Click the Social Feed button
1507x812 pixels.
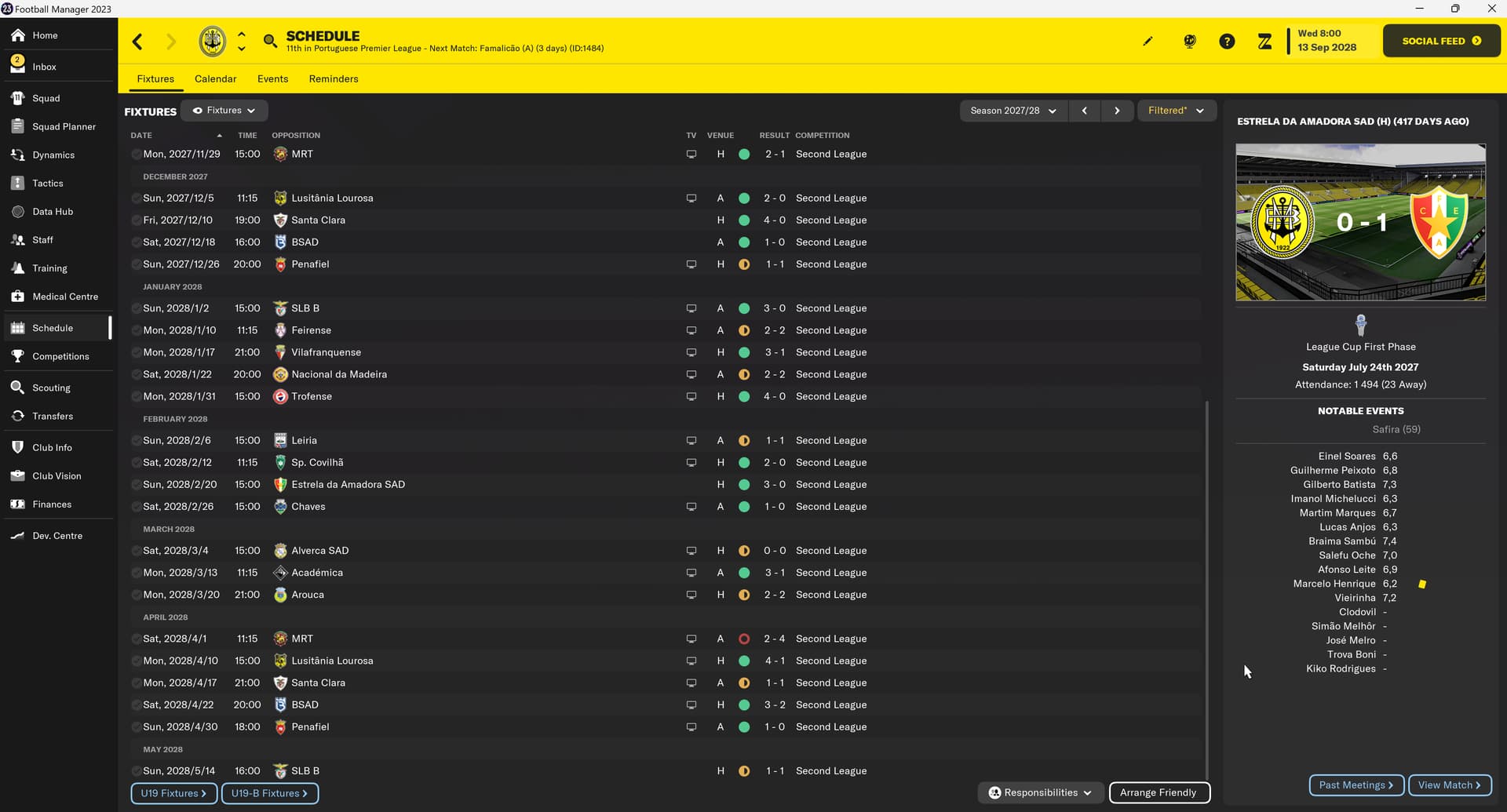point(1441,41)
